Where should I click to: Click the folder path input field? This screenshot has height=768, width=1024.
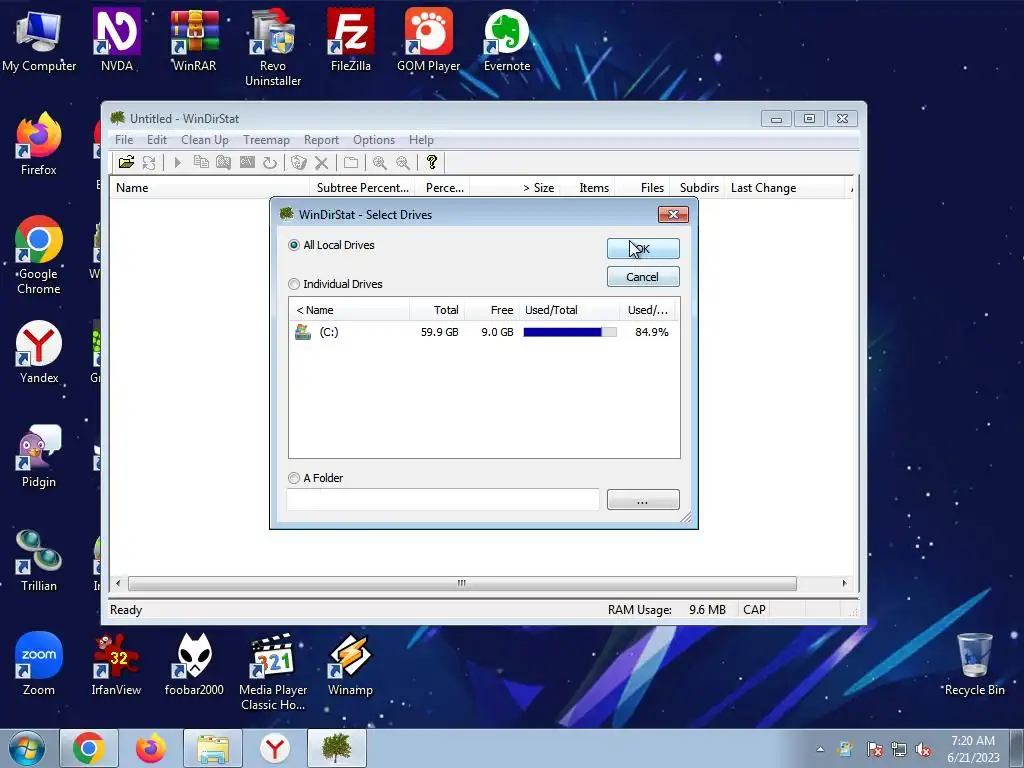point(443,500)
